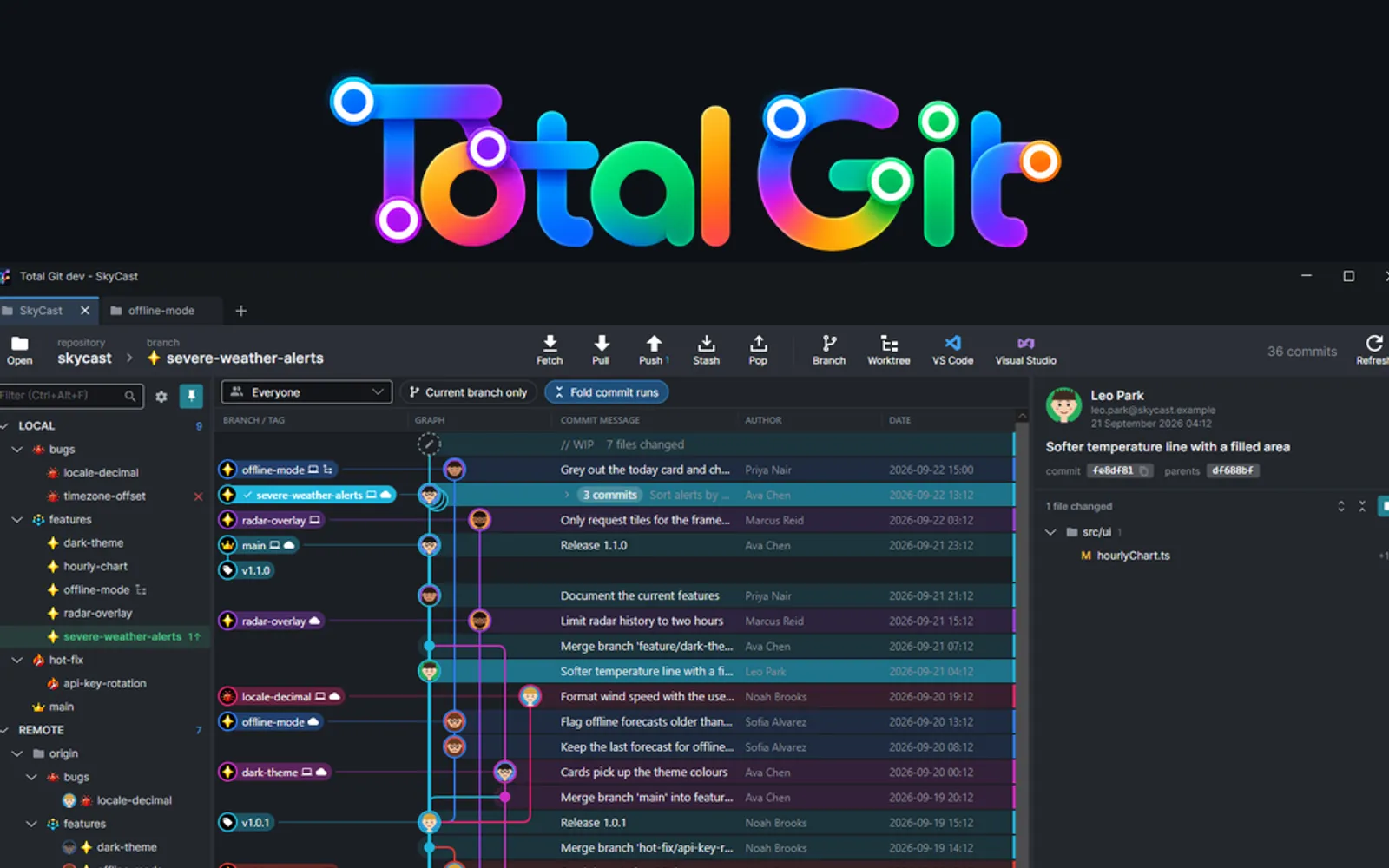Toggle Fold commit runs option
This screenshot has height=868, width=1389.
click(606, 392)
